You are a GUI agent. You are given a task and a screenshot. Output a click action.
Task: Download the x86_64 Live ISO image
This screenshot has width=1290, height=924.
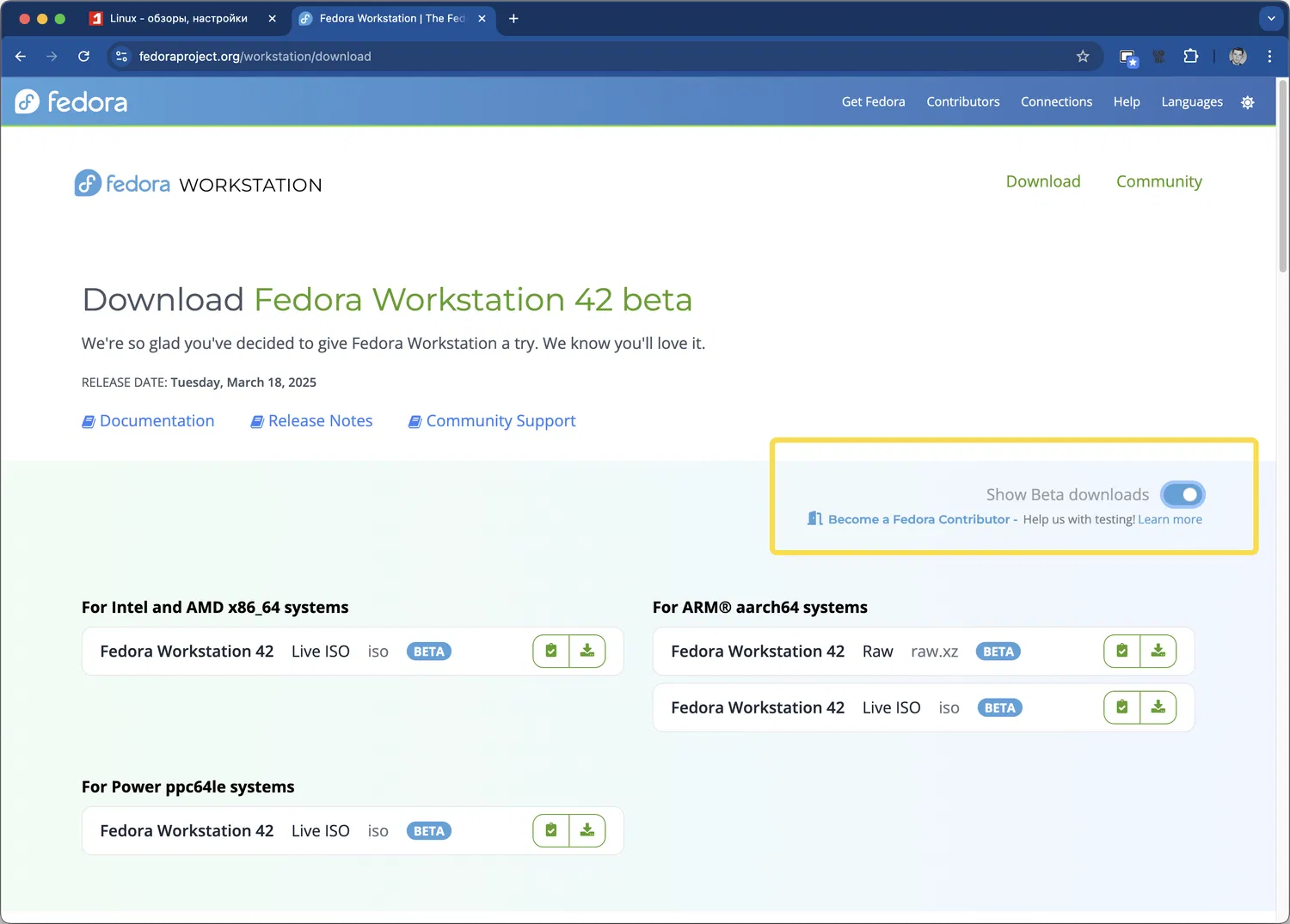(x=587, y=652)
